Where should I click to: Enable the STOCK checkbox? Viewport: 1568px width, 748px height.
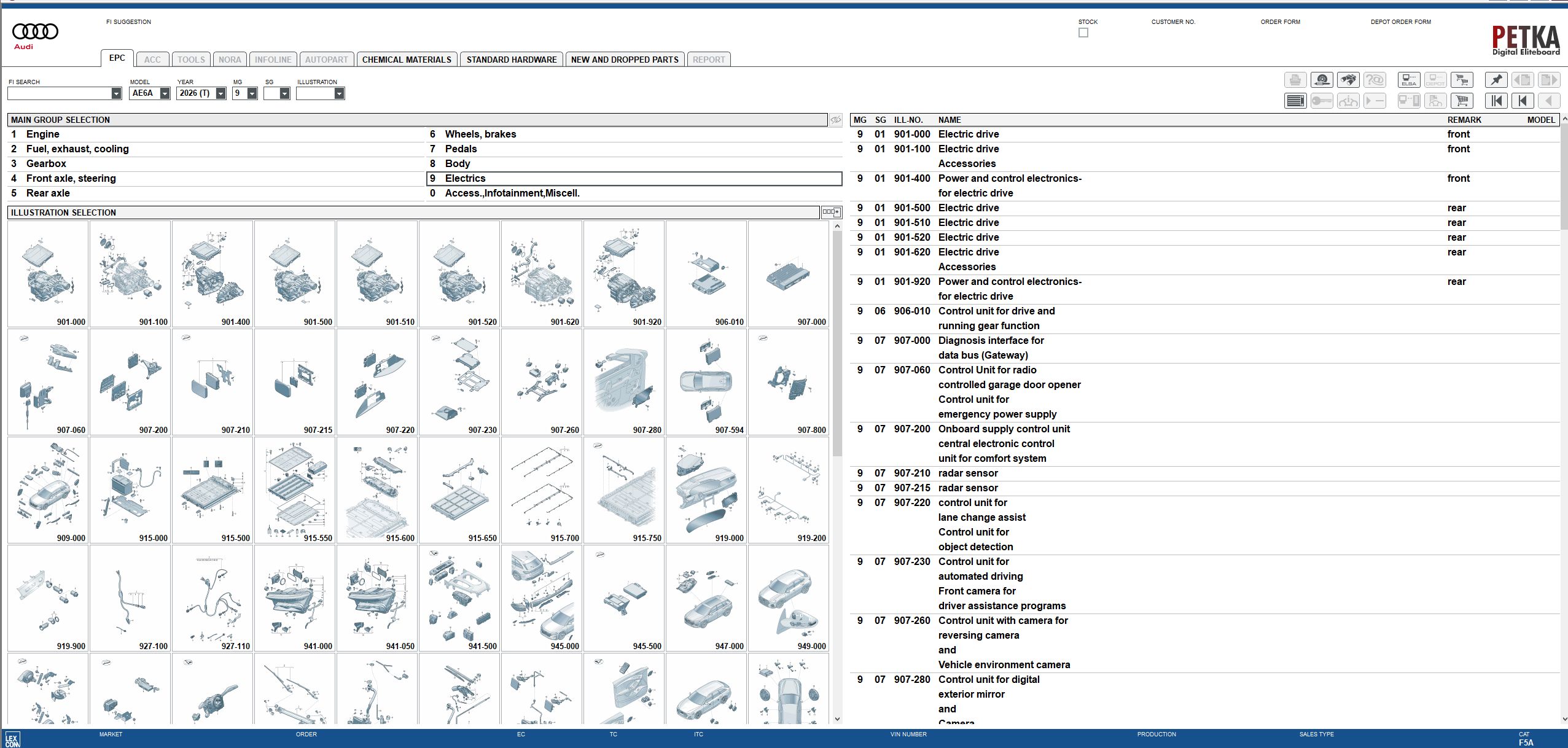(x=1083, y=33)
